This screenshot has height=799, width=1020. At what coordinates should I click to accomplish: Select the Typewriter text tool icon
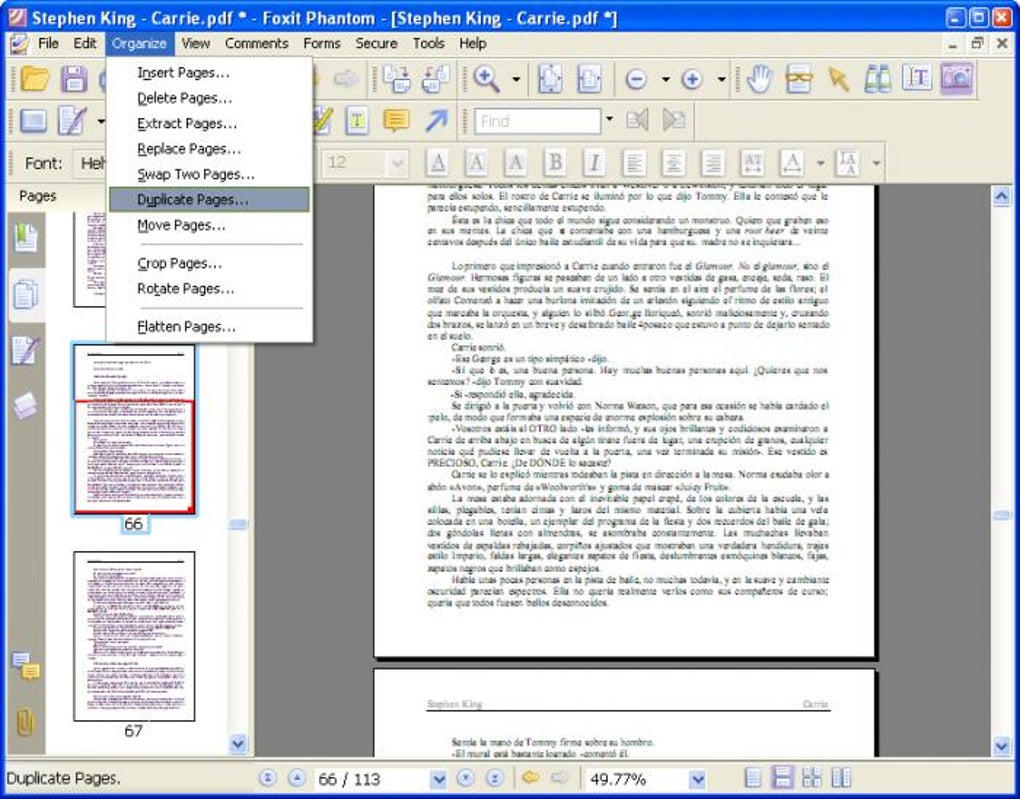pyautogui.click(x=917, y=79)
